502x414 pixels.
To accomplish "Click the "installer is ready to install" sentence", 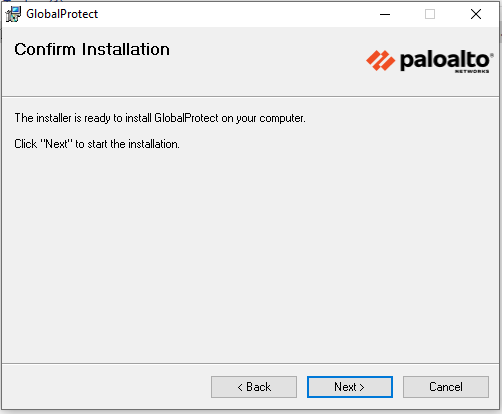I will point(160,118).
